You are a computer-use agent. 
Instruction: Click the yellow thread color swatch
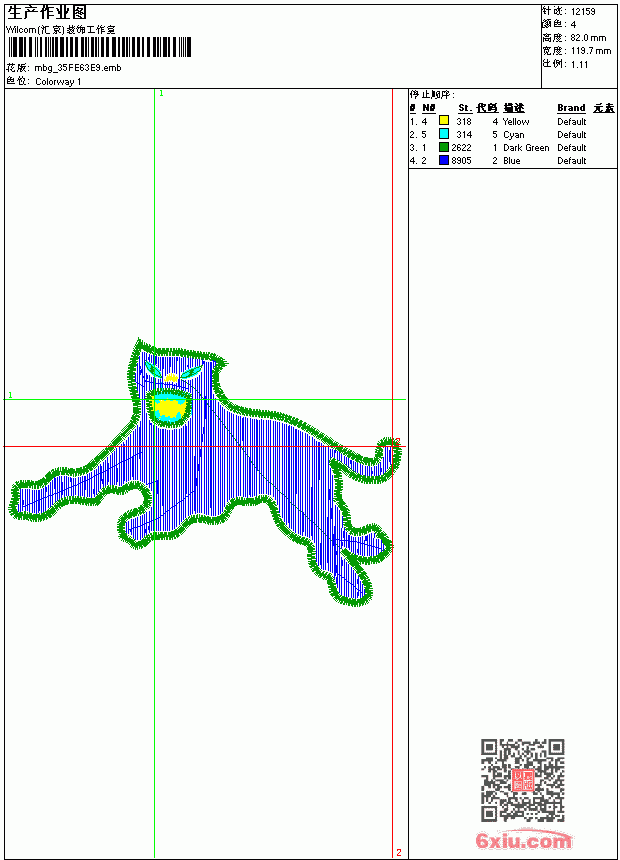point(444,121)
